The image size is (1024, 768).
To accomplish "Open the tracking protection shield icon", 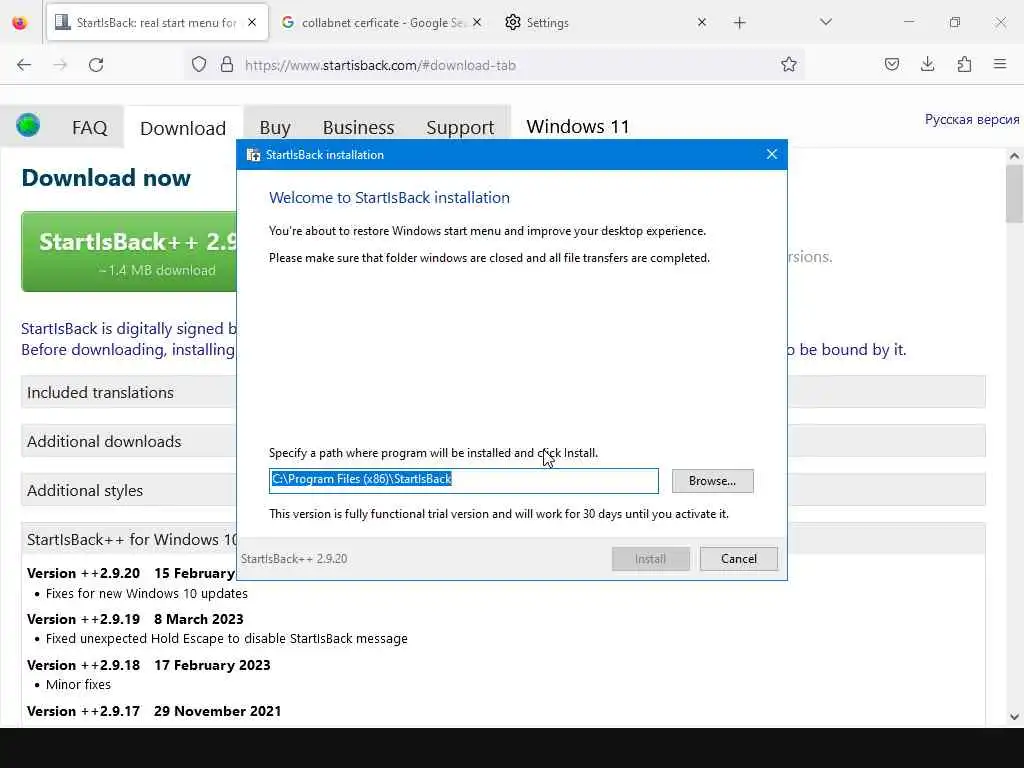I will coord(199,65).
